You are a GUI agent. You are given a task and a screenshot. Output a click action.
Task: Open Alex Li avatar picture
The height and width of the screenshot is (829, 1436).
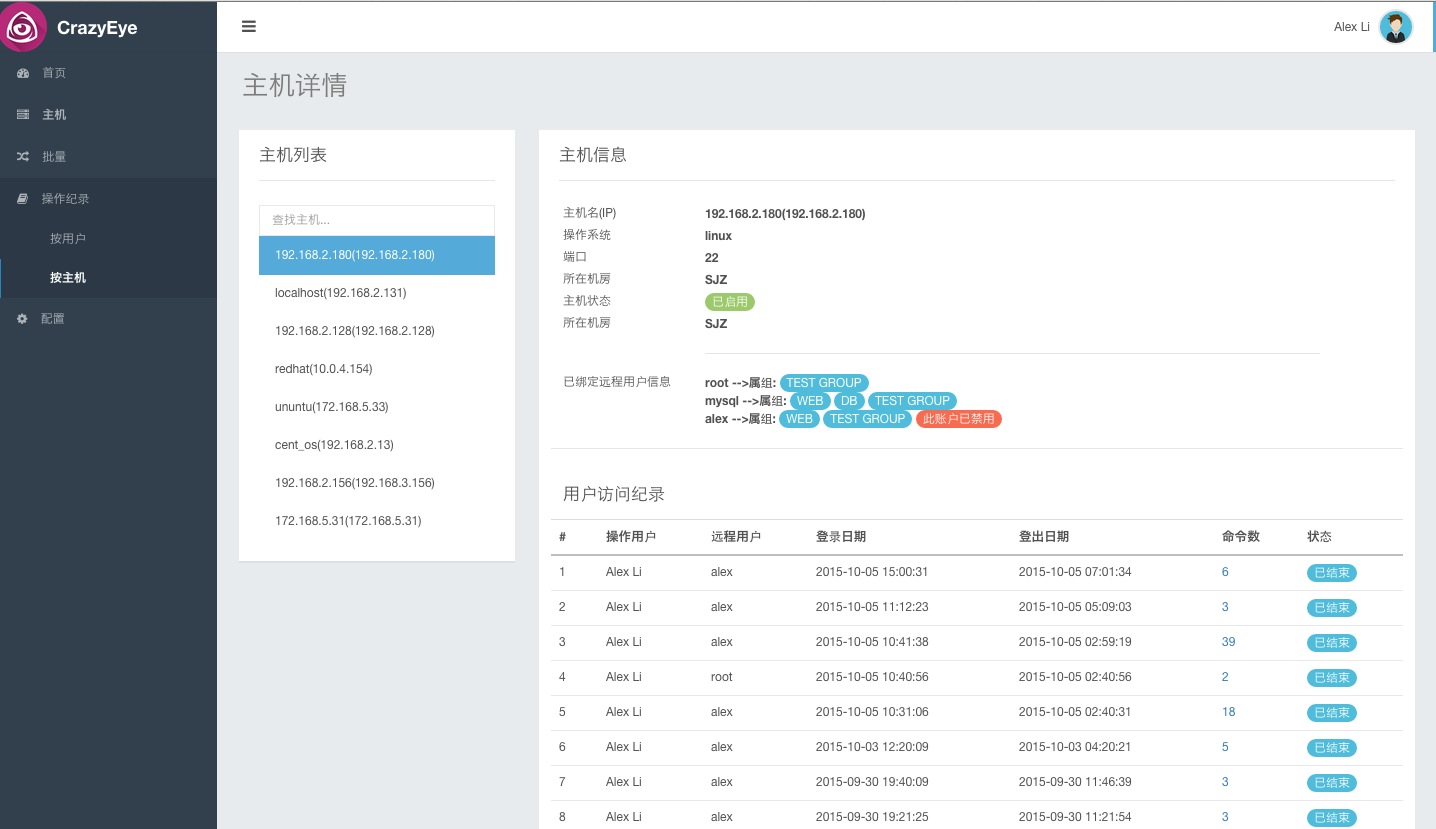tap(1395, 27)
